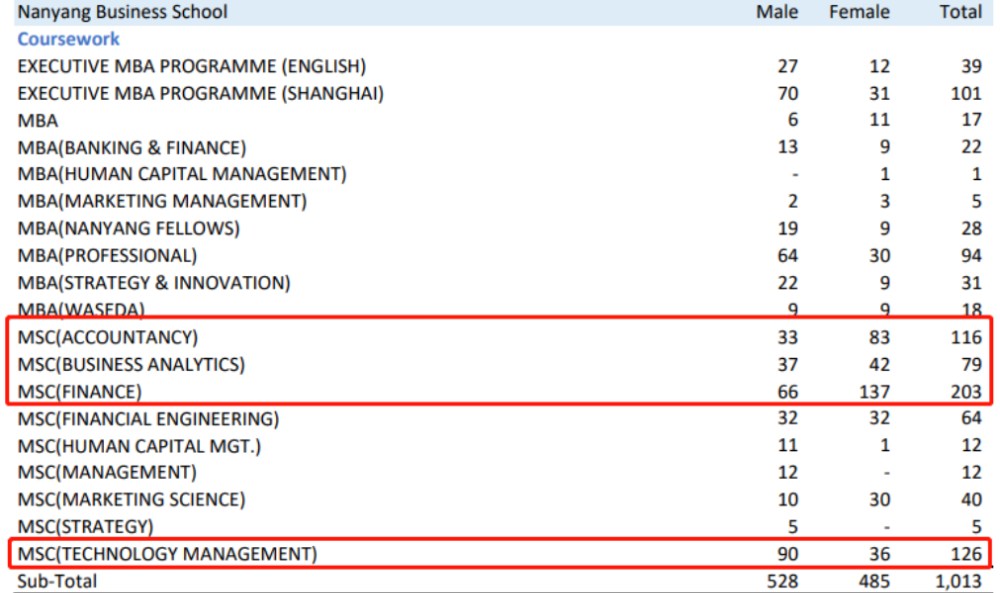Select the blue Coursework heading

(x=68, y=39)
